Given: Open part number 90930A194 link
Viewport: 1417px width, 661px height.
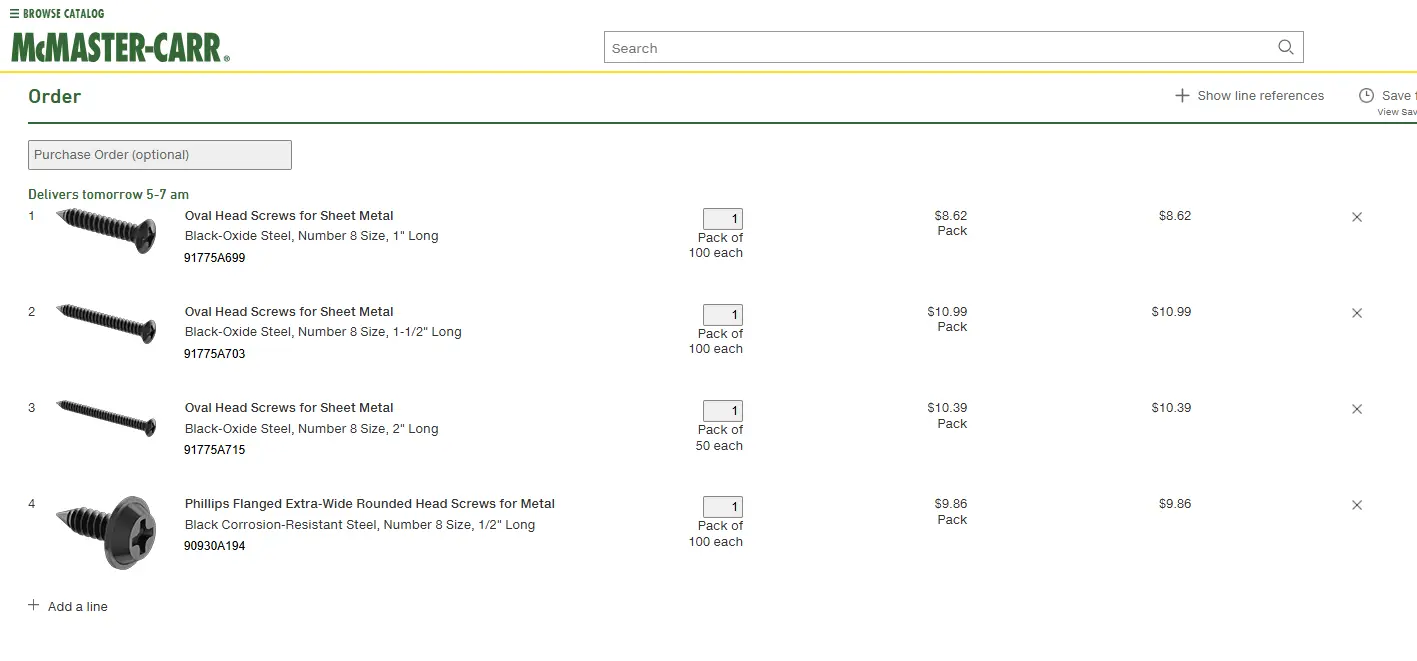Looking at the screenshot, I should click(x=214, y=546).
